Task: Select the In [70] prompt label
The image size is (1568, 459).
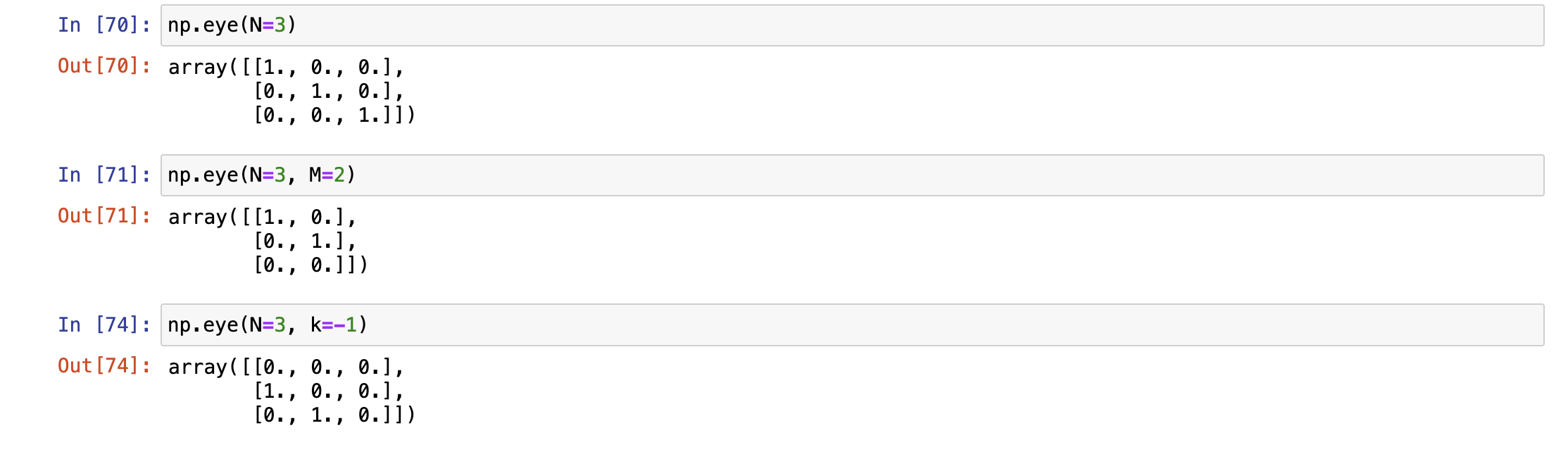Action: click(x=104, y=25)
